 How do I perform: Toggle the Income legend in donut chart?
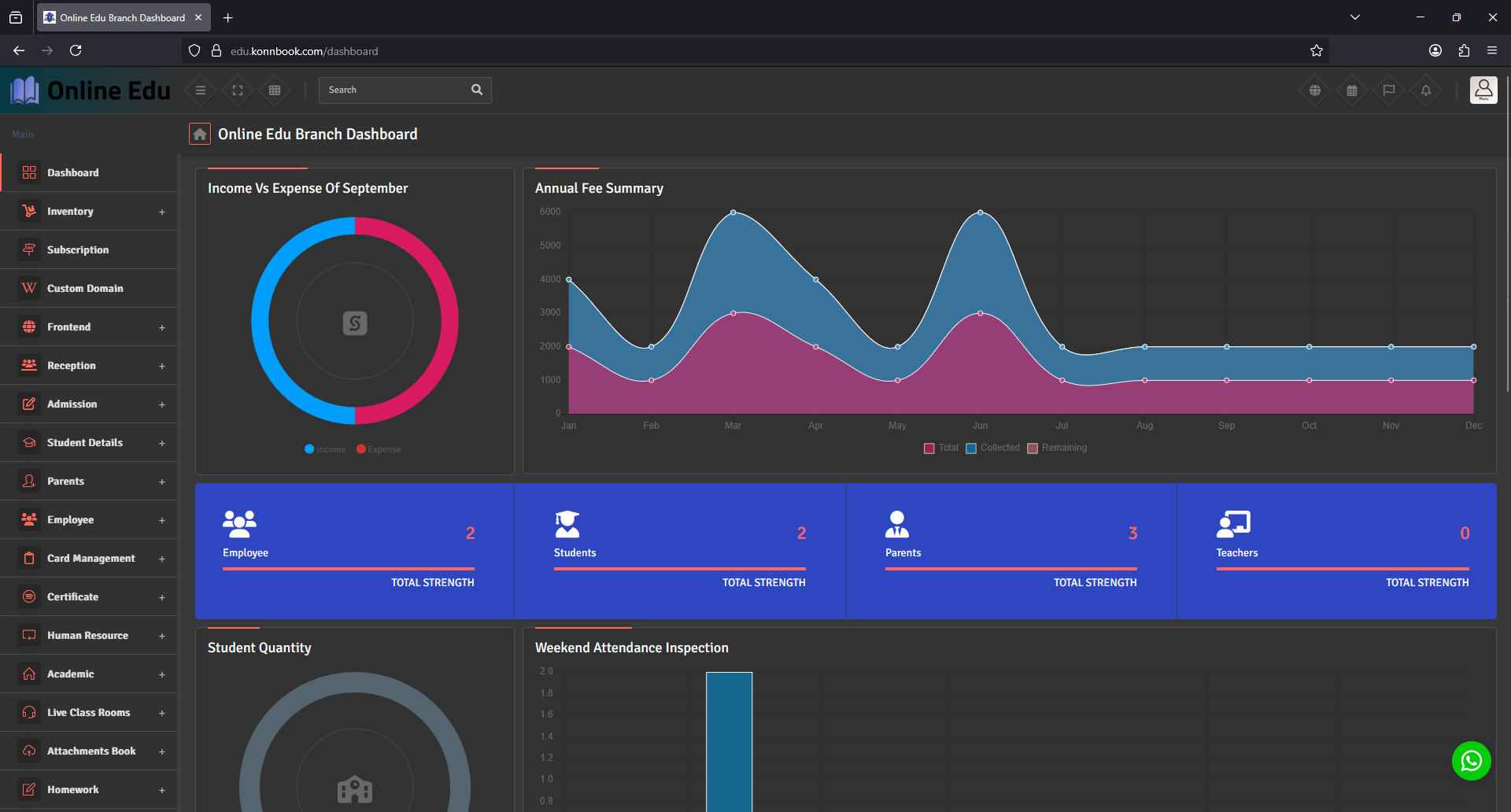tap(325, 449)
